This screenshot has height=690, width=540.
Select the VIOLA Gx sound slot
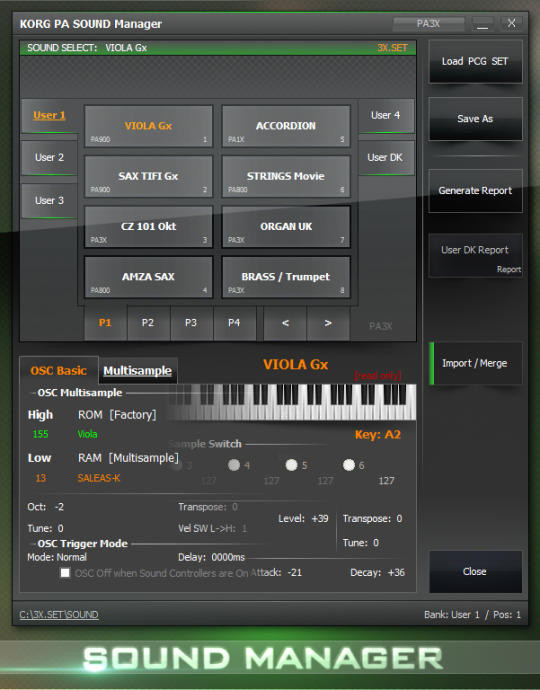(x=148, y=126)
